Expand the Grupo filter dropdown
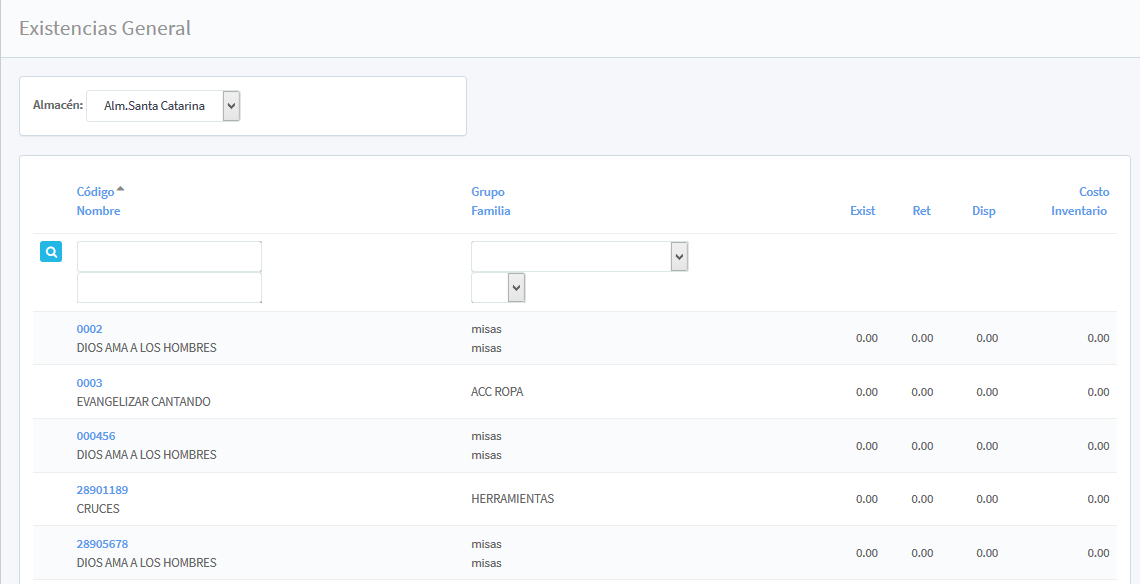Screen dimensions: 1140x584 click(579, 257)
